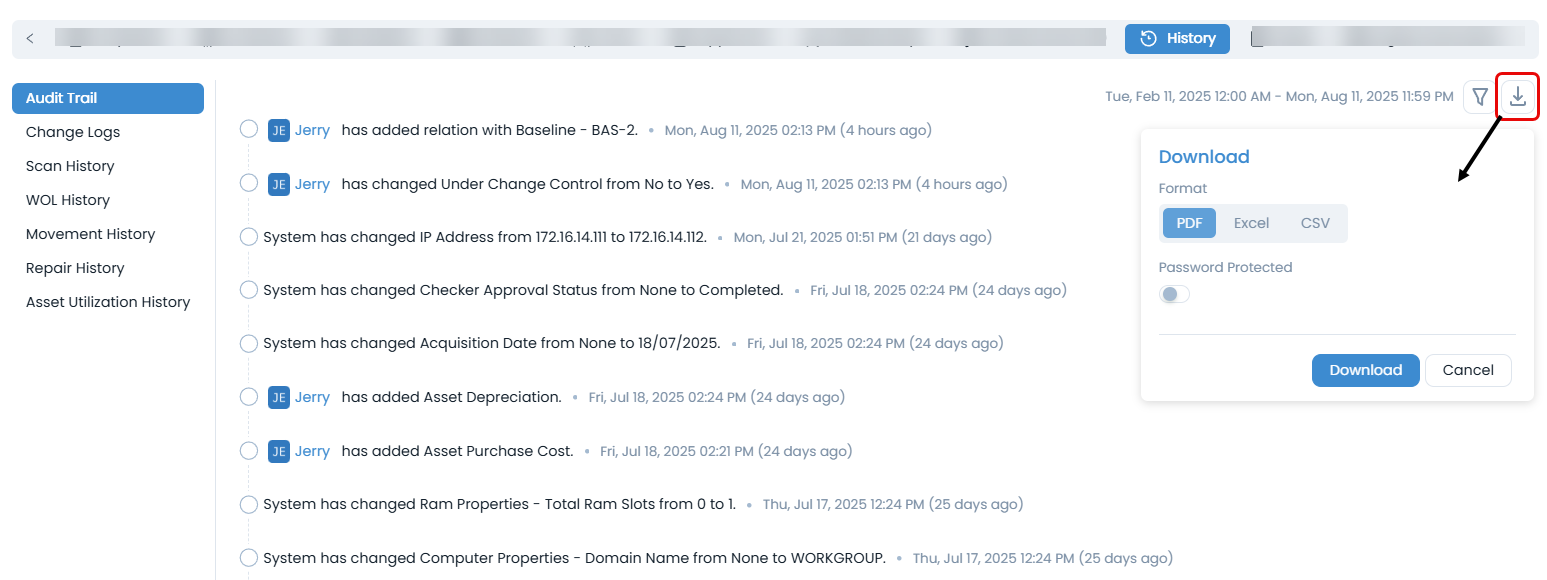The height and width of the screenshot is (580, 1547).
Task: Enable the Password Protected toggle
Action: 1174,294
